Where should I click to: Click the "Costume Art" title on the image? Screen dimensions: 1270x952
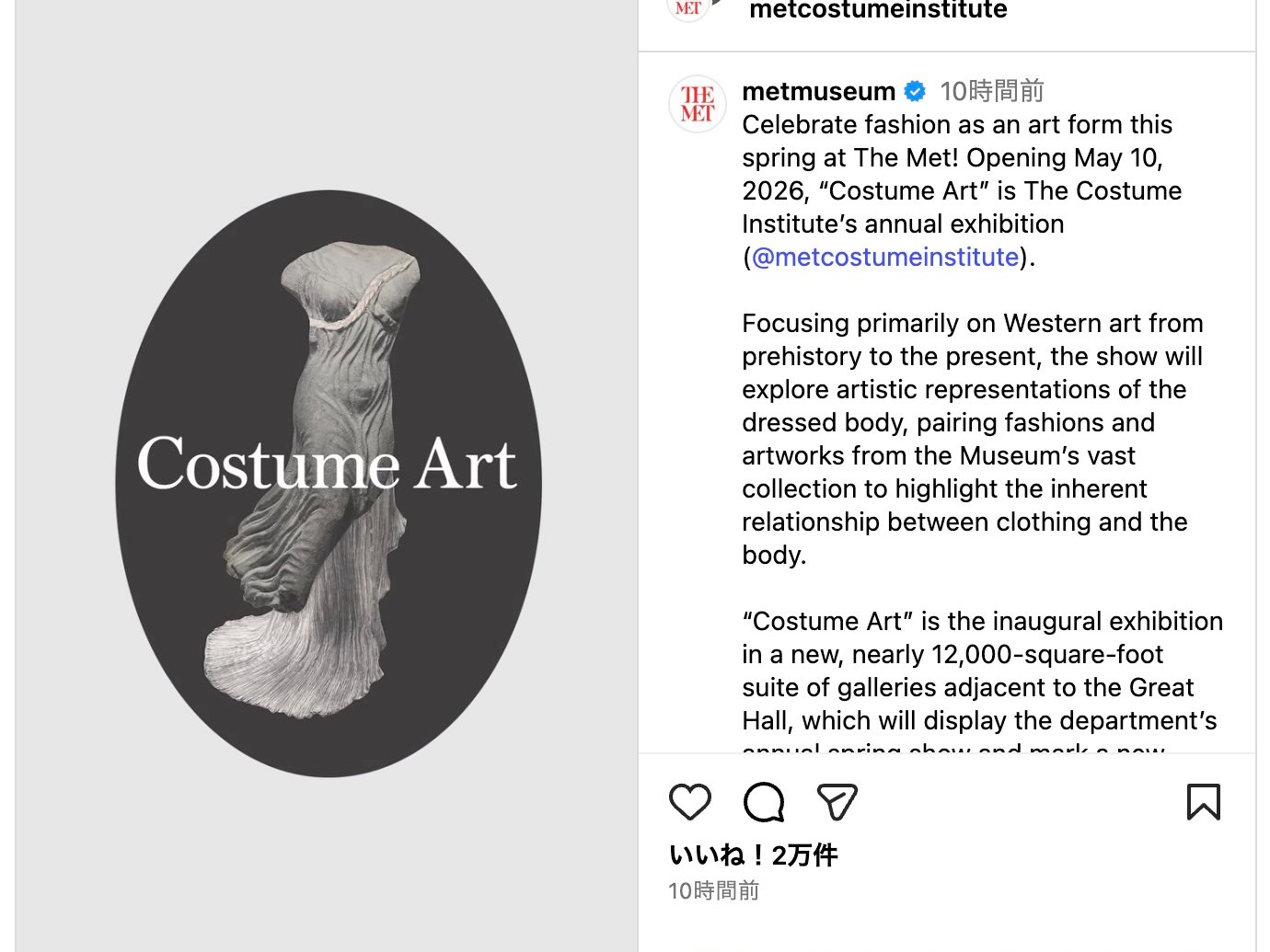[327, 464]
